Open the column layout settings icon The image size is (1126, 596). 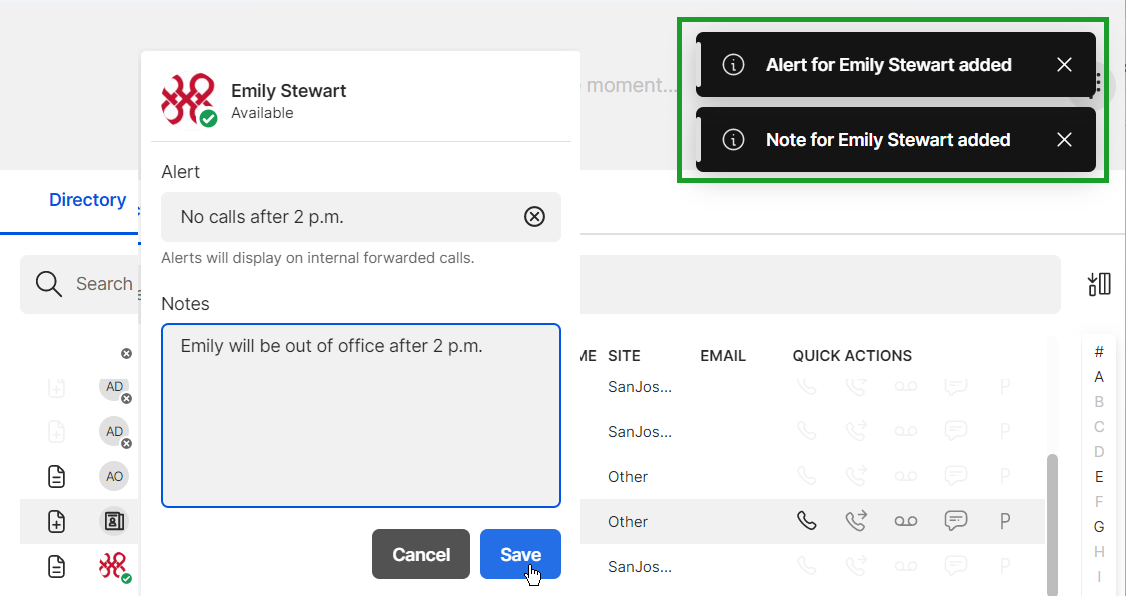[1099, 284]
